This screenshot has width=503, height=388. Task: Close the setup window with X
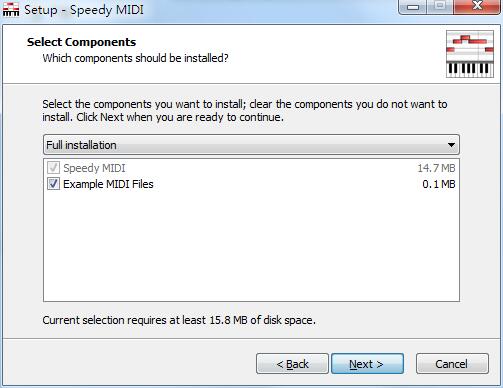click(x=477, y=7)
